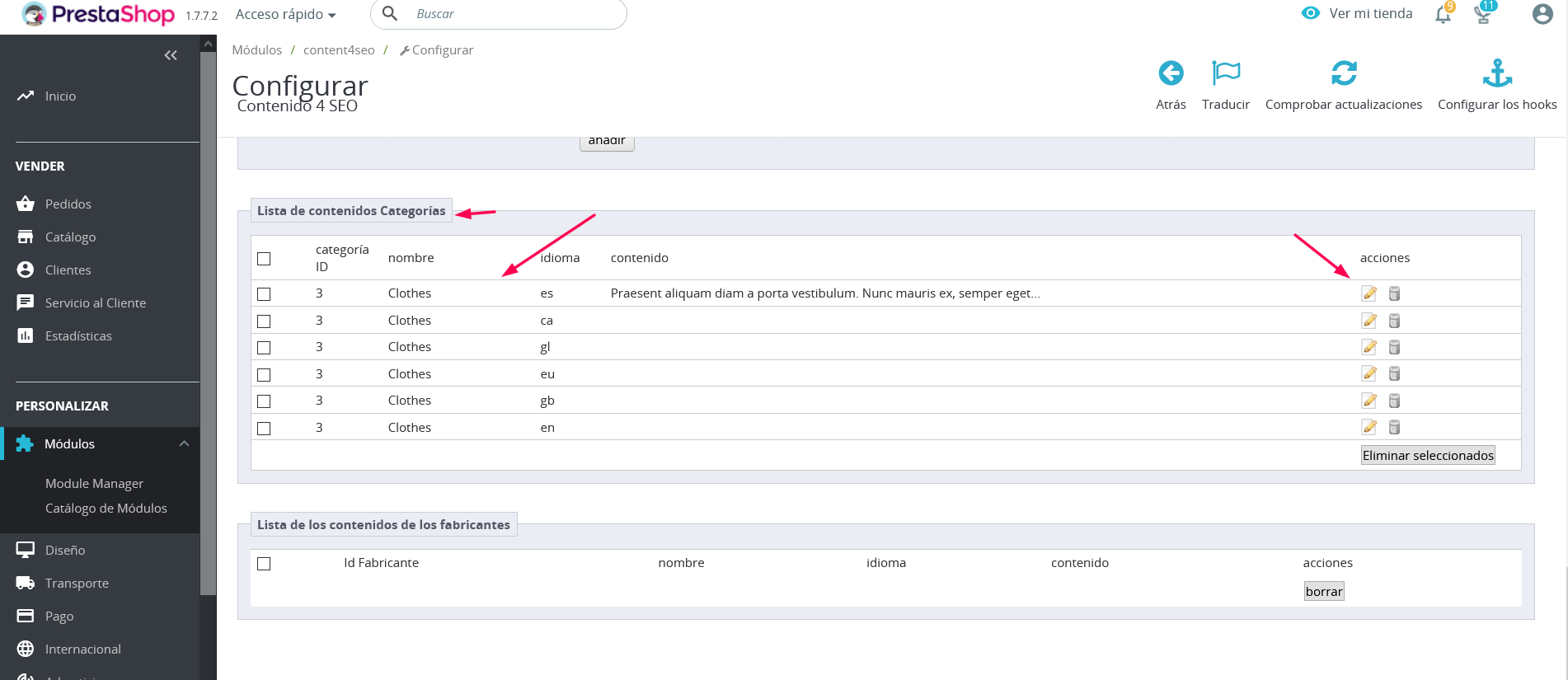Open the Catálogo menu
Image resolution: width=1568 pixels, height=680 pixels.
(x=70, y=237)
